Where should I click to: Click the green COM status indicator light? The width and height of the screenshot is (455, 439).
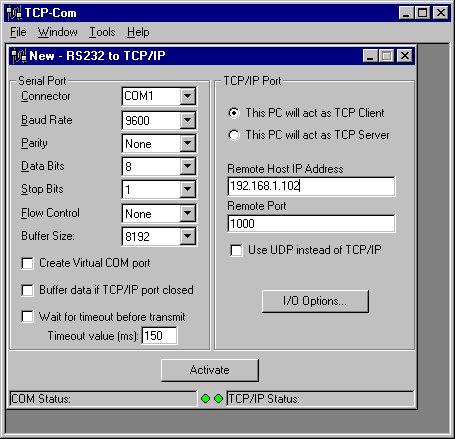206,398
